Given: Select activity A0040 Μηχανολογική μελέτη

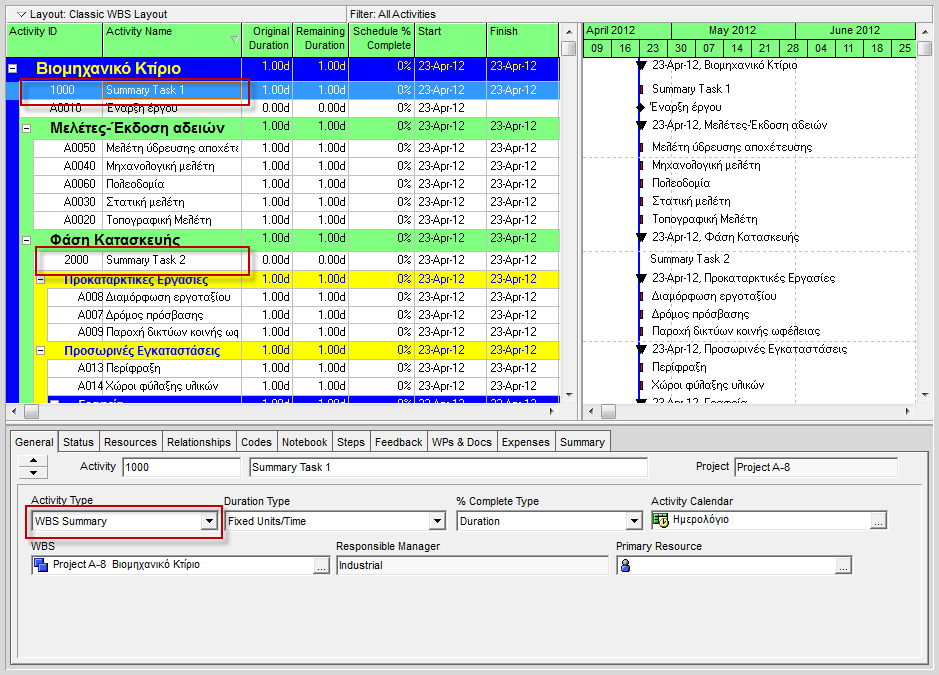Looking at the screenshot, I should [296, 166].
